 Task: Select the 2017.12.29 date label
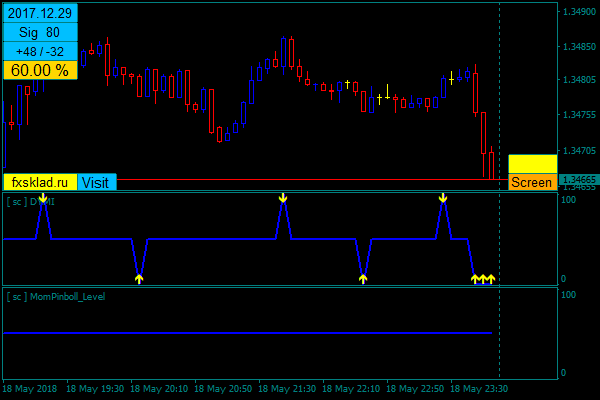(40, 13)
